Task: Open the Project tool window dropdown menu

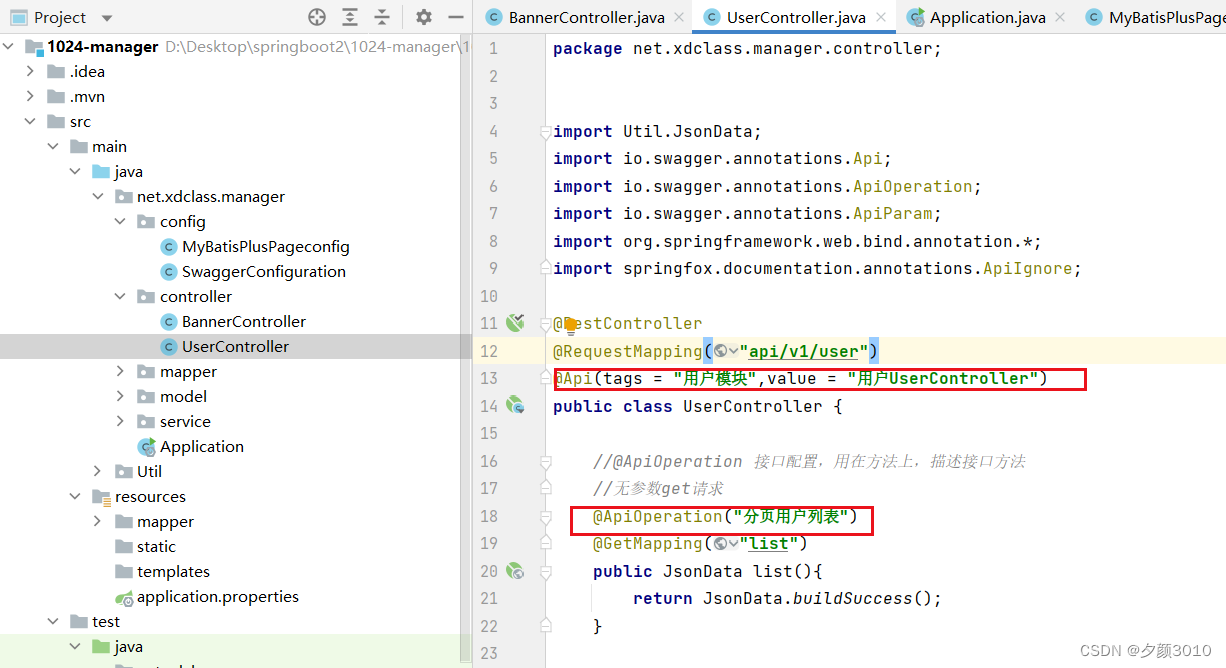Action: click(106, 17)
